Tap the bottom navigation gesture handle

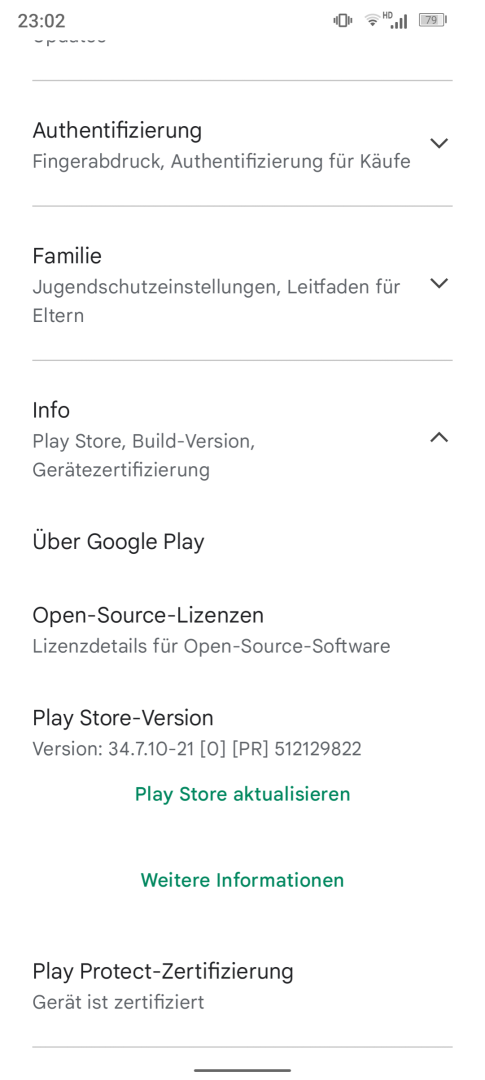click(x=242, y=1070)
